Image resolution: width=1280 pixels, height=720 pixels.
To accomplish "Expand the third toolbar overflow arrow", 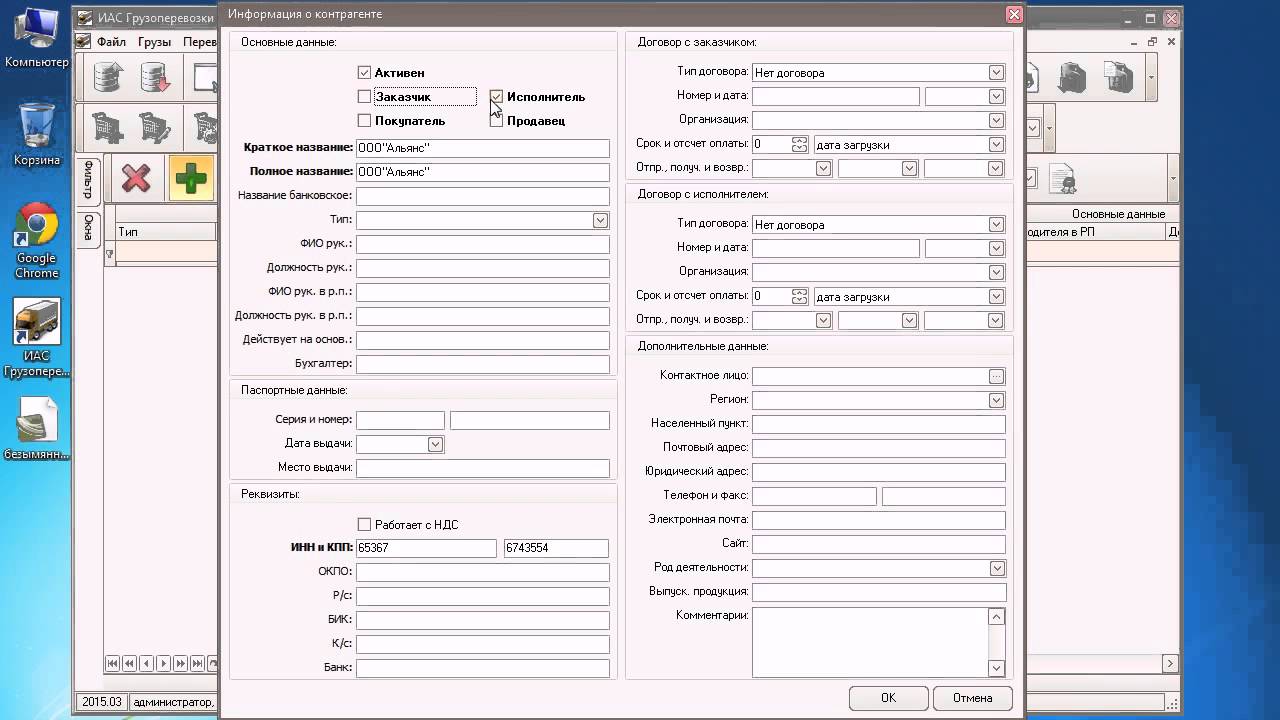I will [1173, 180].
